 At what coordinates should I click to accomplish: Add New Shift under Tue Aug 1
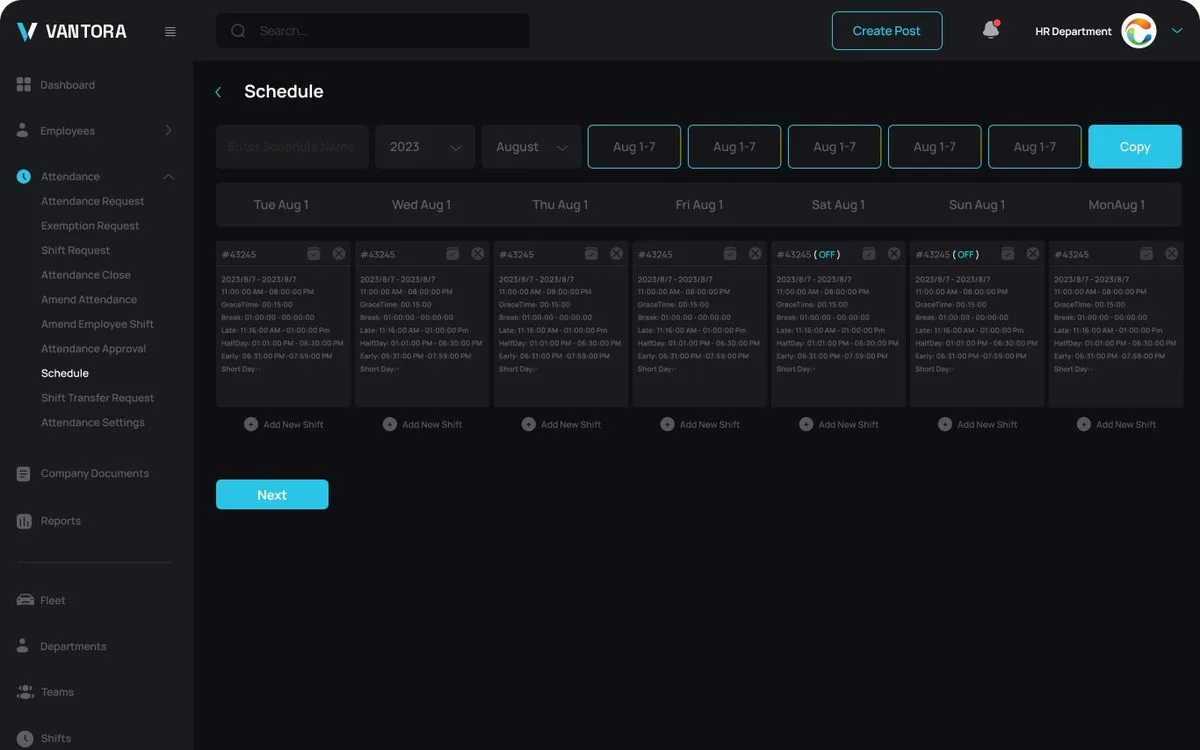coord(284,425)
